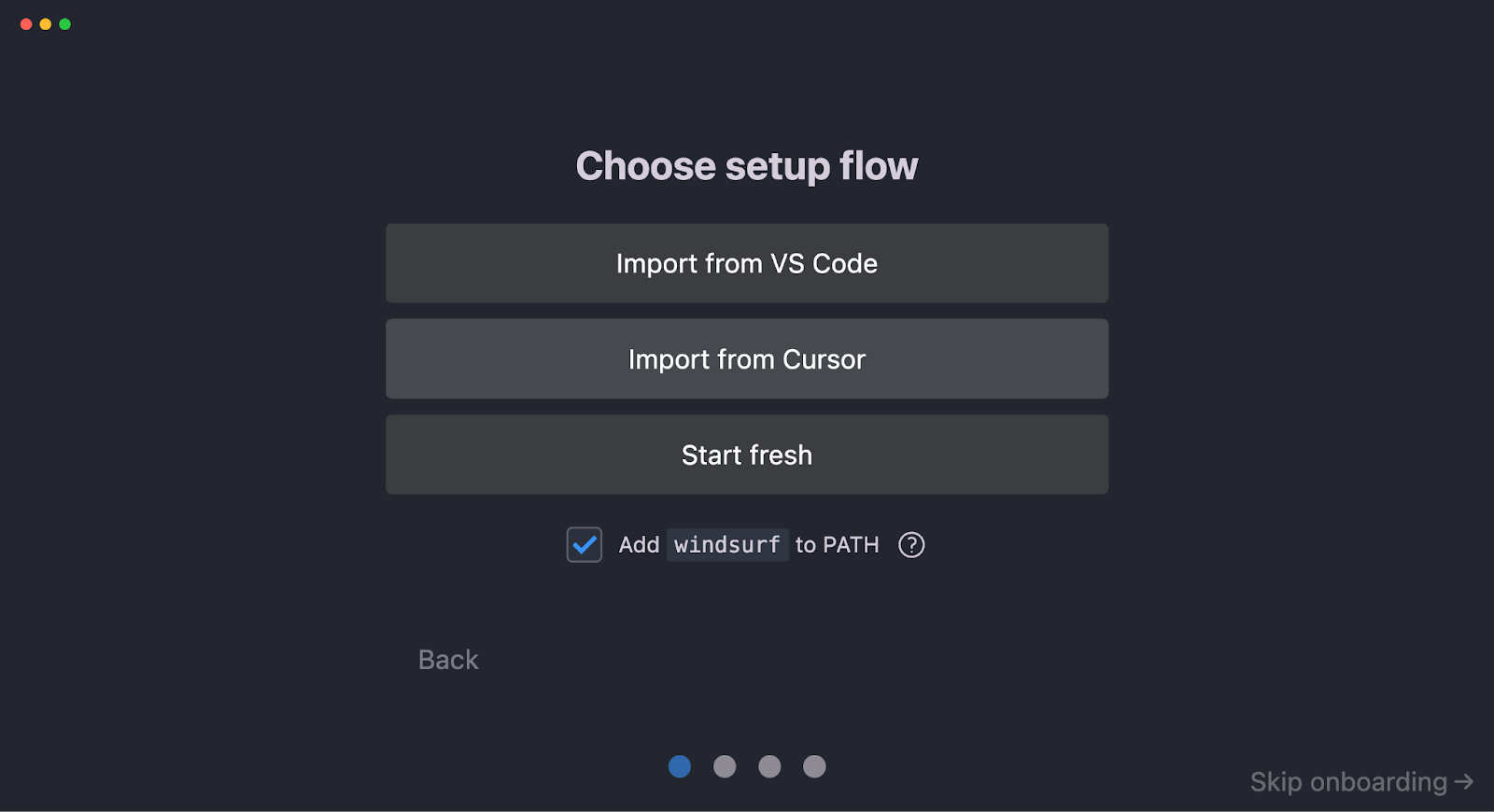Open the question mark help icon
Screen dimensions: 1494x812
911,544
